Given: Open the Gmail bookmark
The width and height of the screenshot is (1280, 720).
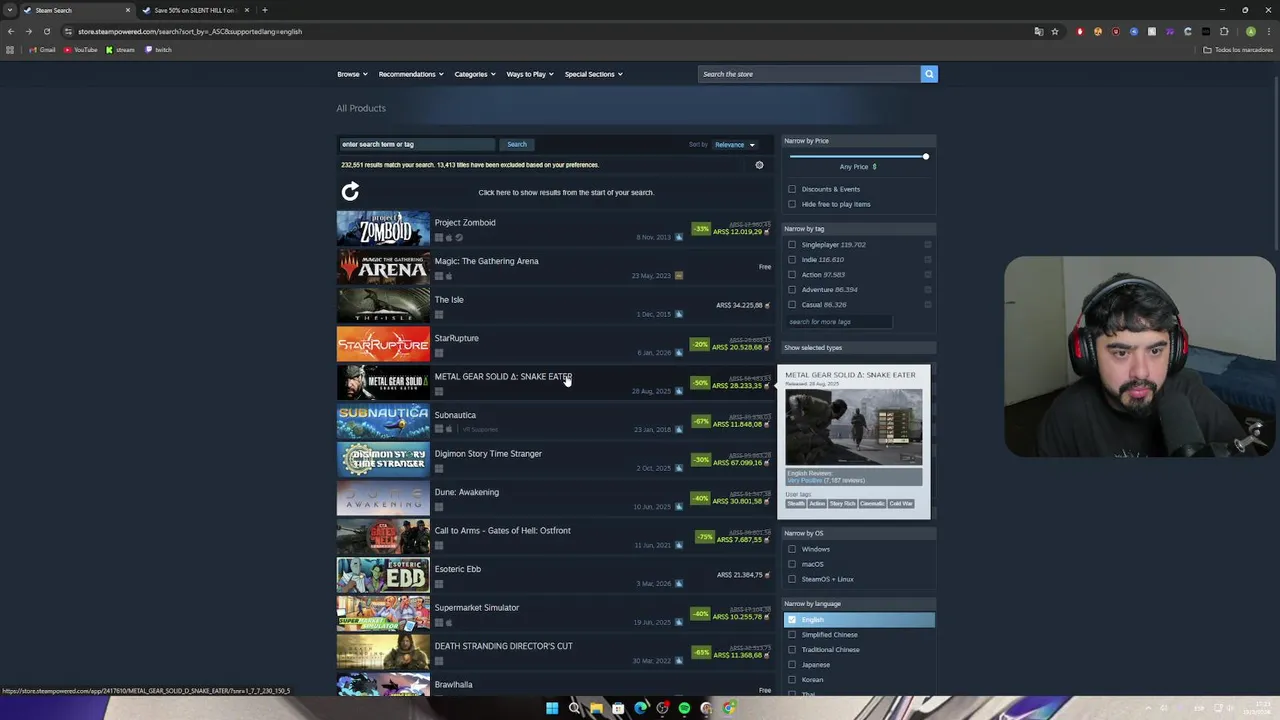Looking at the screenshot, I should click(42, 50).
